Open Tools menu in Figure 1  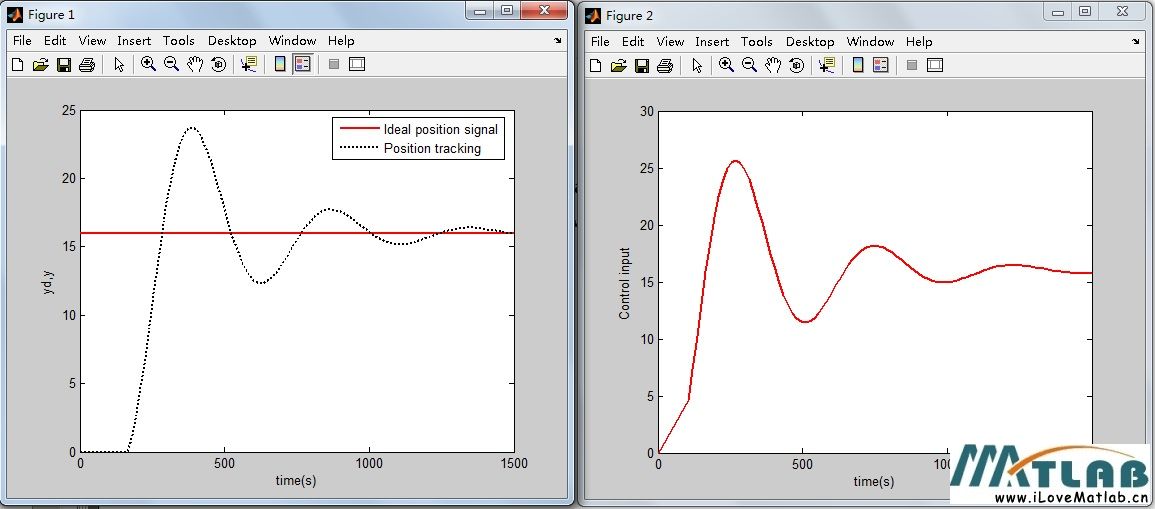pyautogui.click(x=179, y=41)
